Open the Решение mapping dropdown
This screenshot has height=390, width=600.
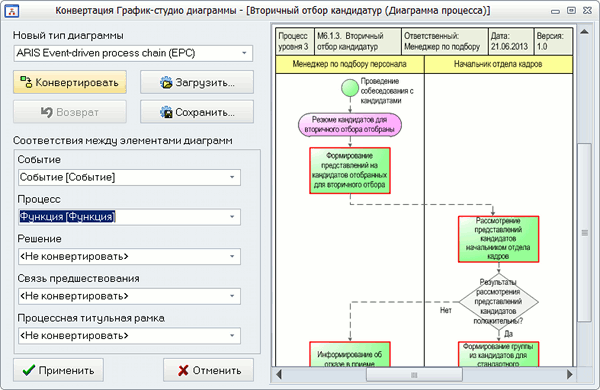[x=232, y=256]
